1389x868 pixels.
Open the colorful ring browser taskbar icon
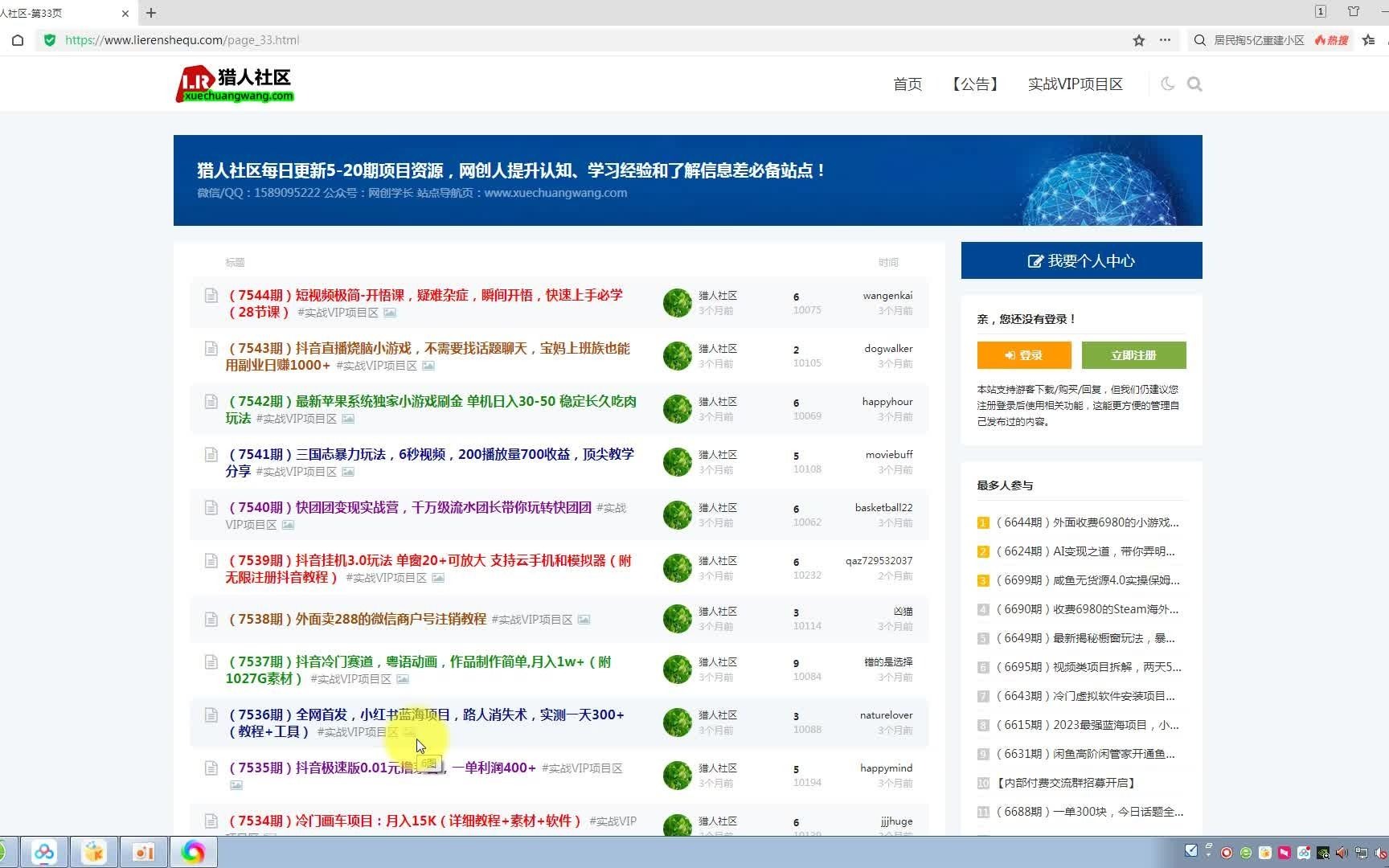(x=193, y=852)
